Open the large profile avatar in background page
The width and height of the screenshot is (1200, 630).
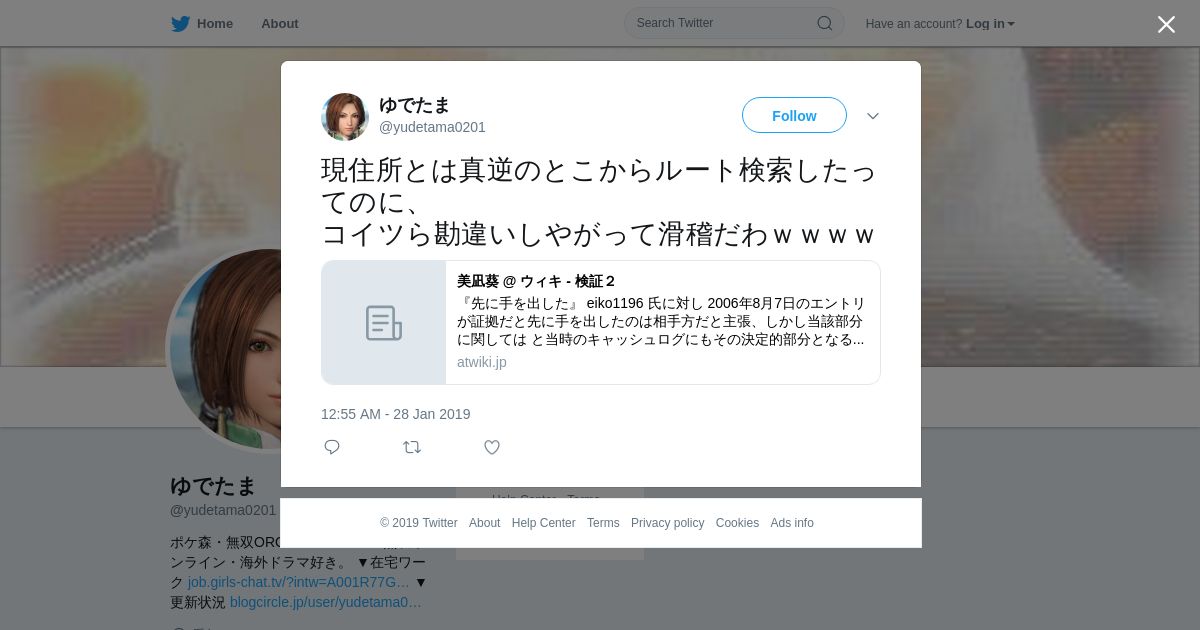tap(225, 350)
